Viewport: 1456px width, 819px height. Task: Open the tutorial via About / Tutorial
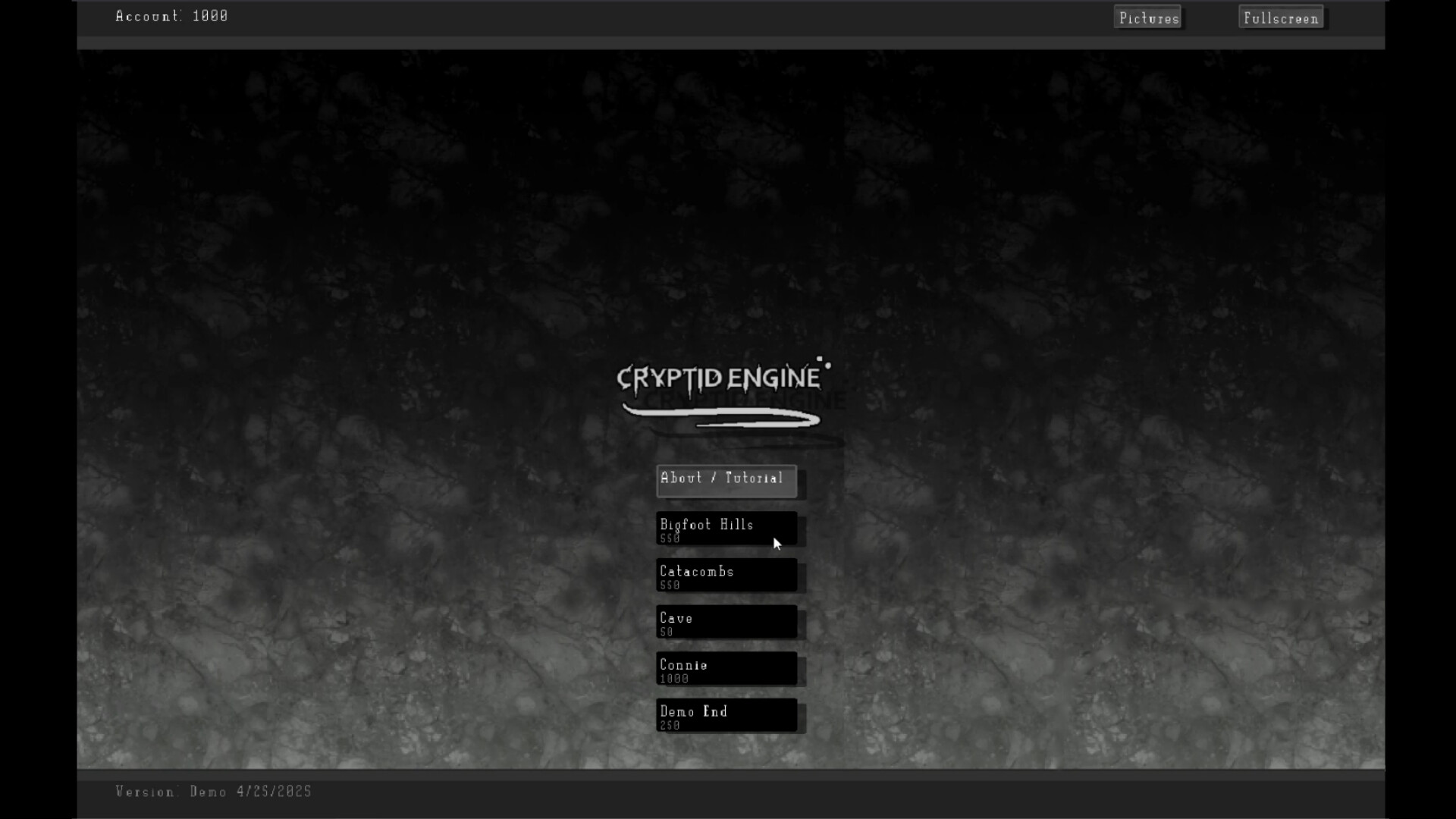coord(725,481)
